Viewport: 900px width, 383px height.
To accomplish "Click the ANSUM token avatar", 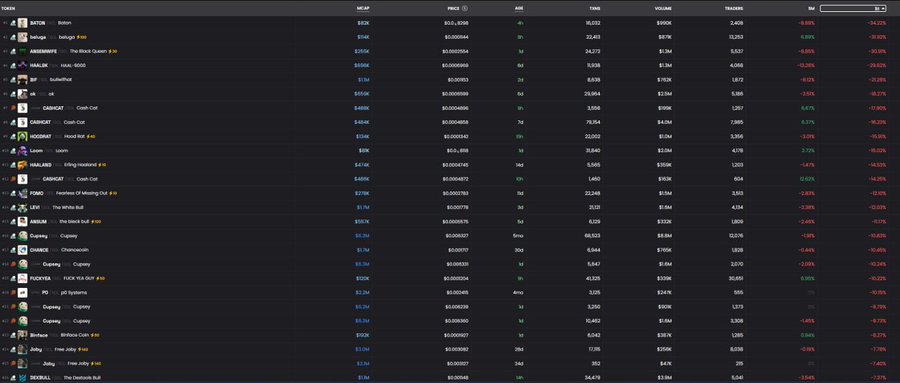I will (x=22, y=222).
